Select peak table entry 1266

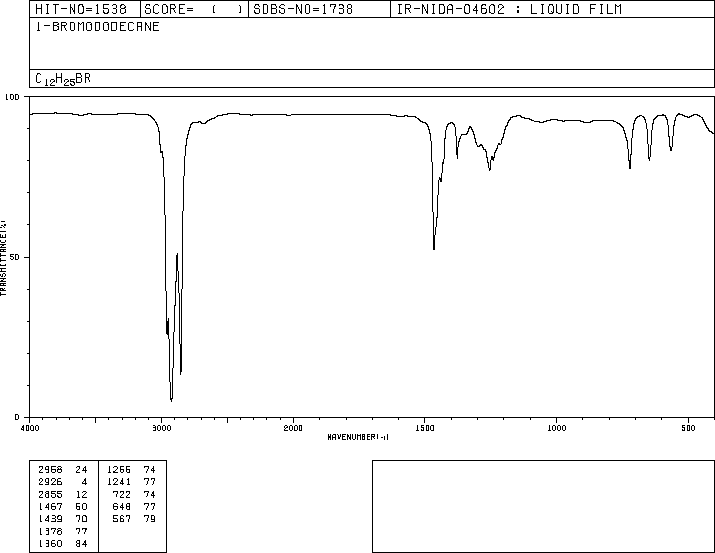point(119,470)
